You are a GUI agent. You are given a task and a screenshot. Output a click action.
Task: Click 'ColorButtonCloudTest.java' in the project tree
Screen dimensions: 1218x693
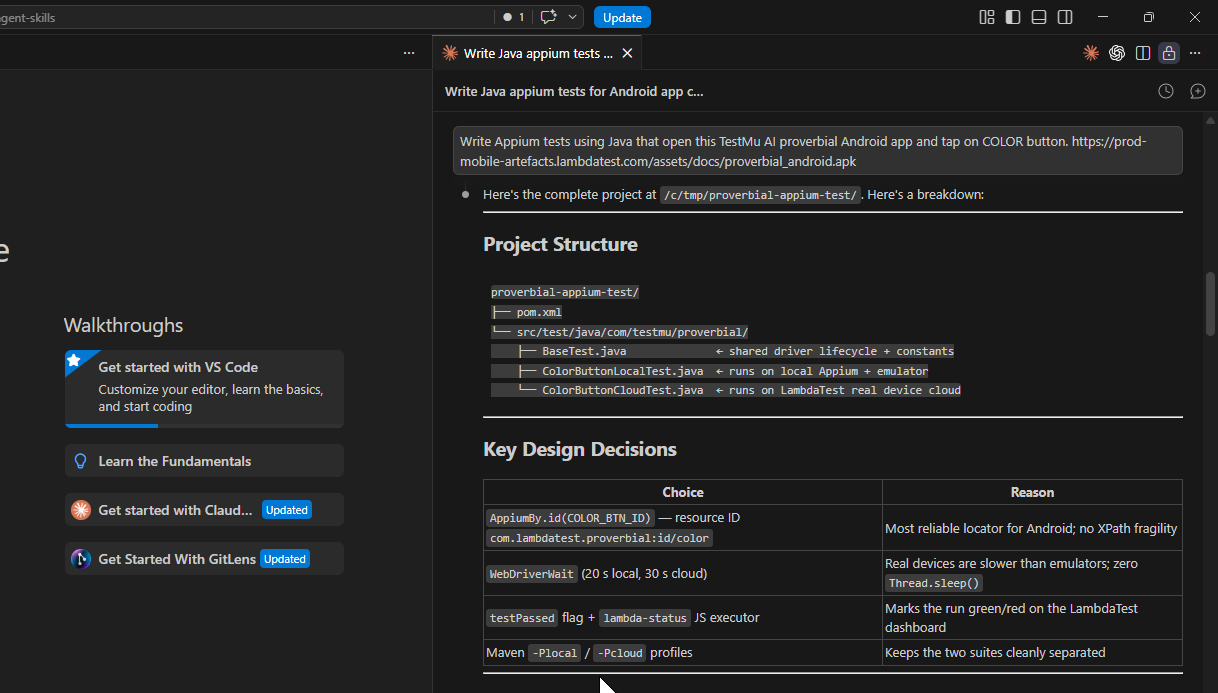click(623, 390)
